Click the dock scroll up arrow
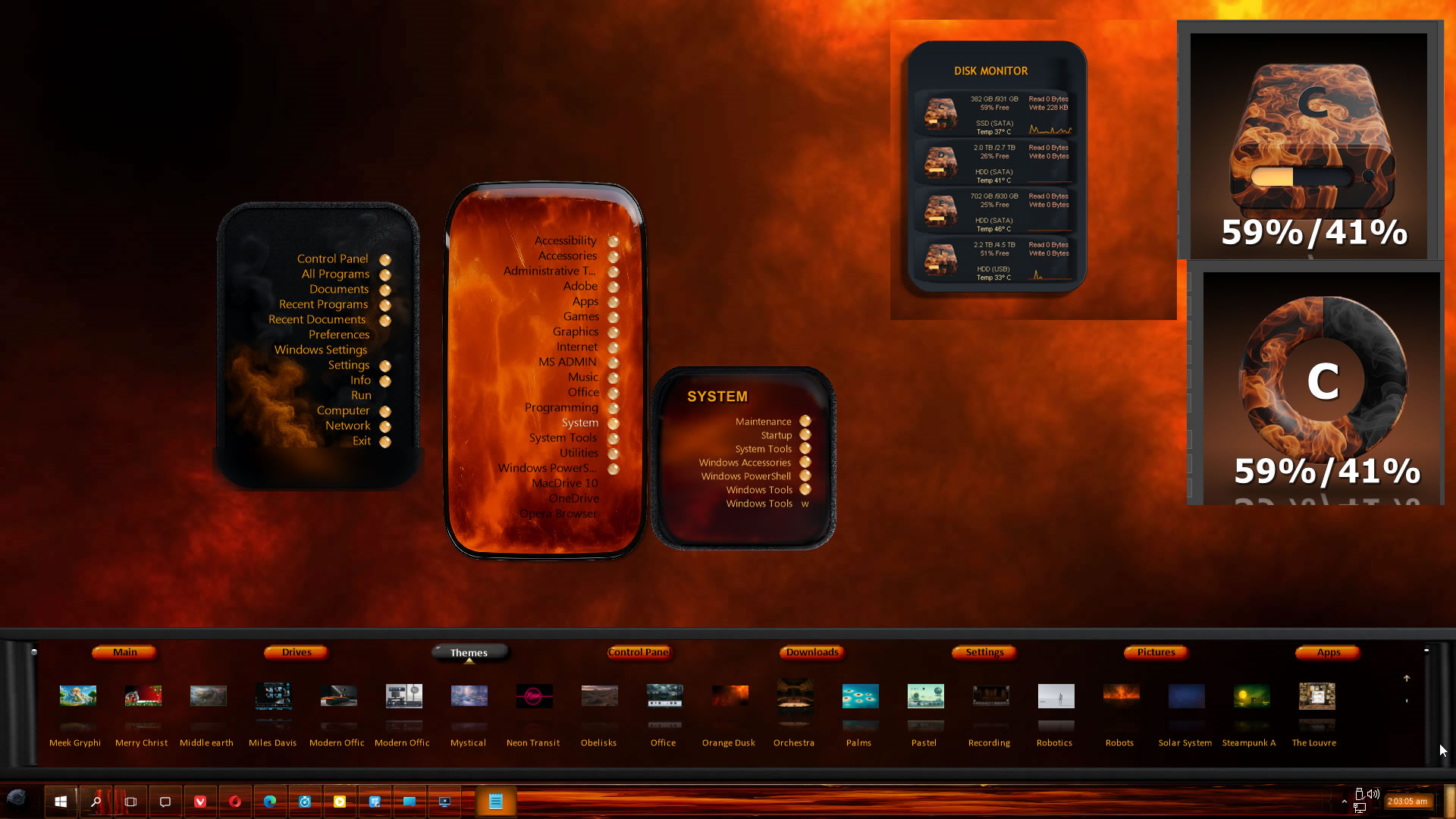 point(1407,678)
